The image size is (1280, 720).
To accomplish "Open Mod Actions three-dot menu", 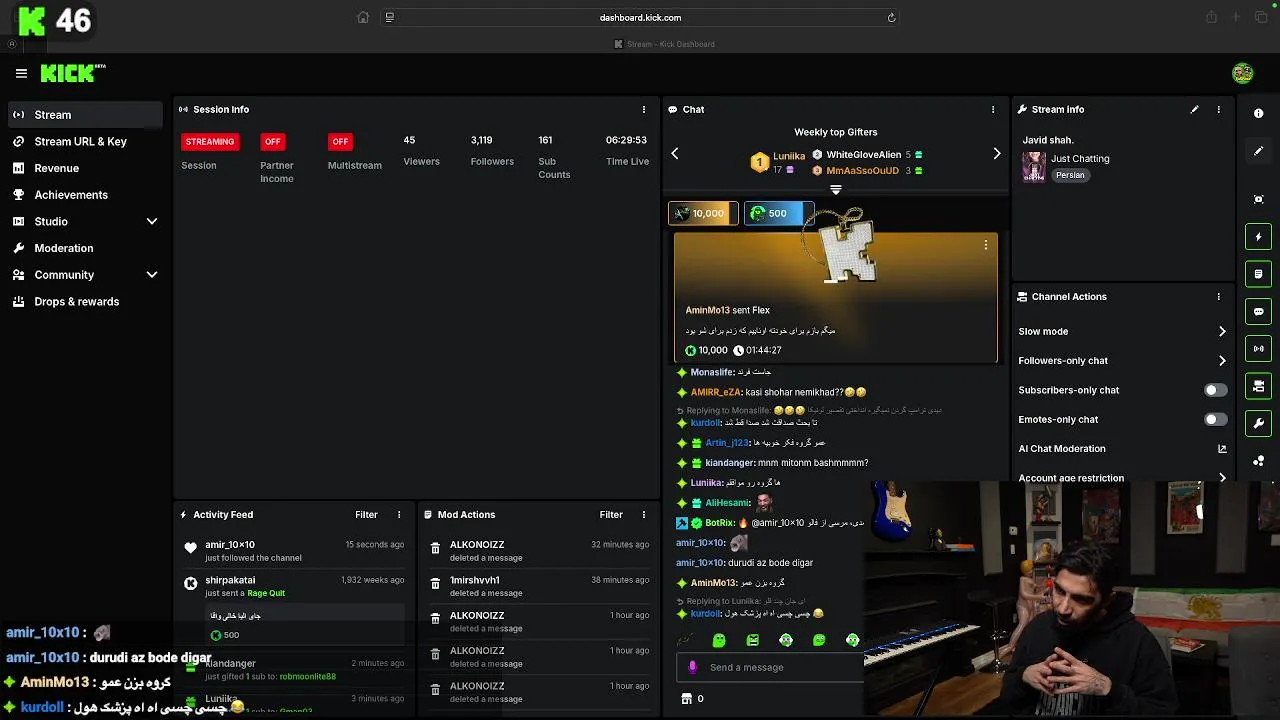I will [x=644, y=515].
